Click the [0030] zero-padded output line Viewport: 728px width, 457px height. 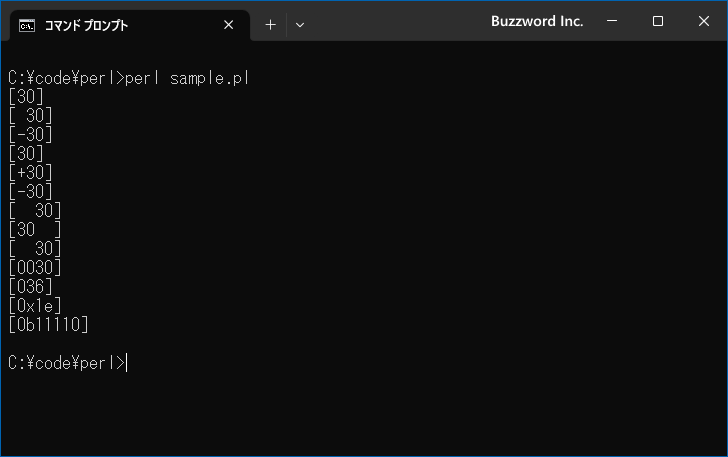click(35, 268)
